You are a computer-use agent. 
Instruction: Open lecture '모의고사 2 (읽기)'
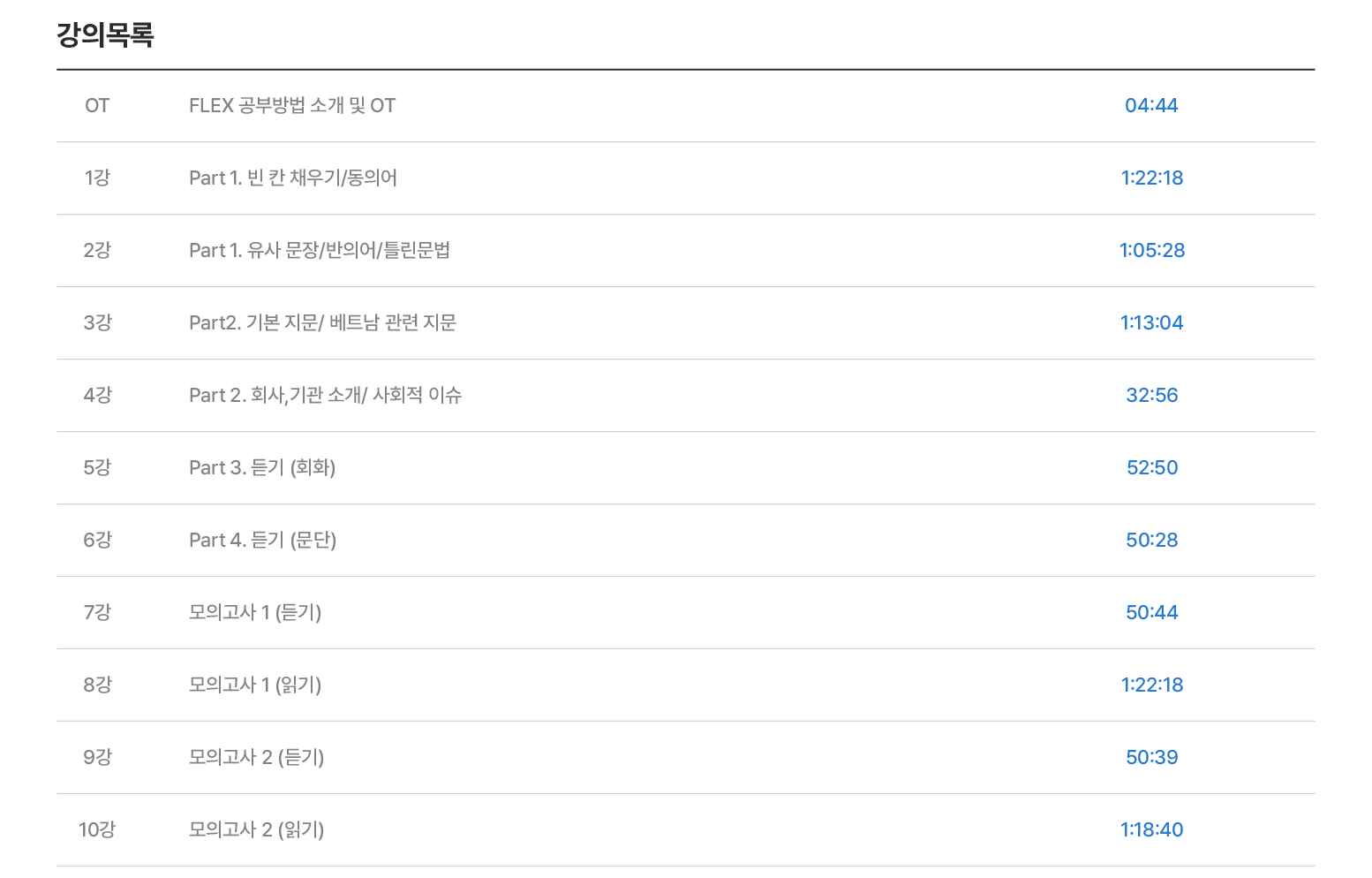tap(257, 830)
